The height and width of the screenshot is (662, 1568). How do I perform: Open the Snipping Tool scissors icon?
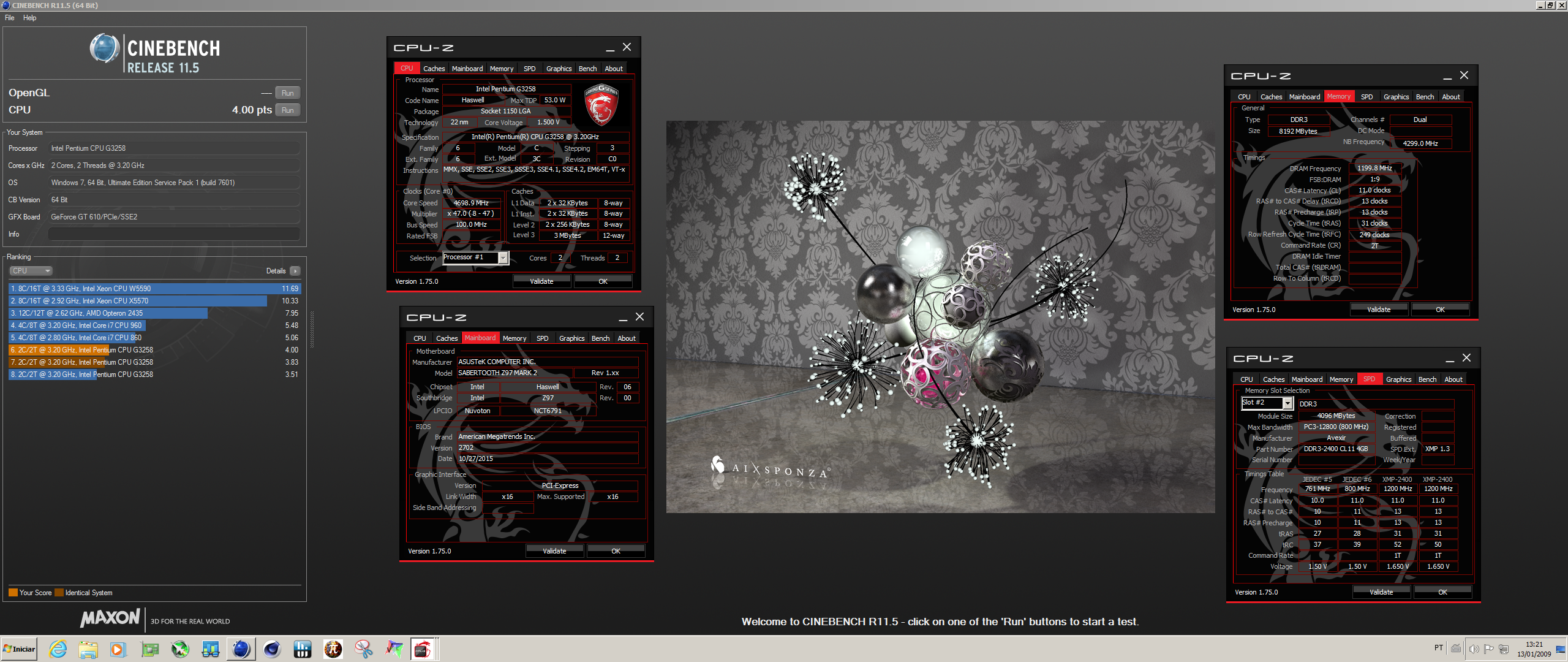pos(364,649)
